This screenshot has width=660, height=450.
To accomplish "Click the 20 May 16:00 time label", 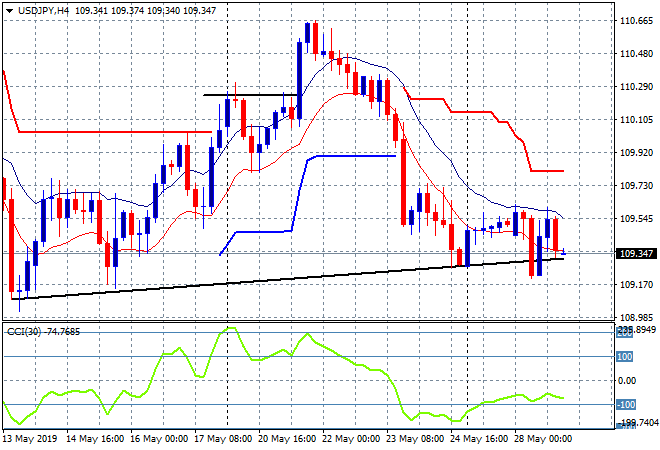I will 287,439.
